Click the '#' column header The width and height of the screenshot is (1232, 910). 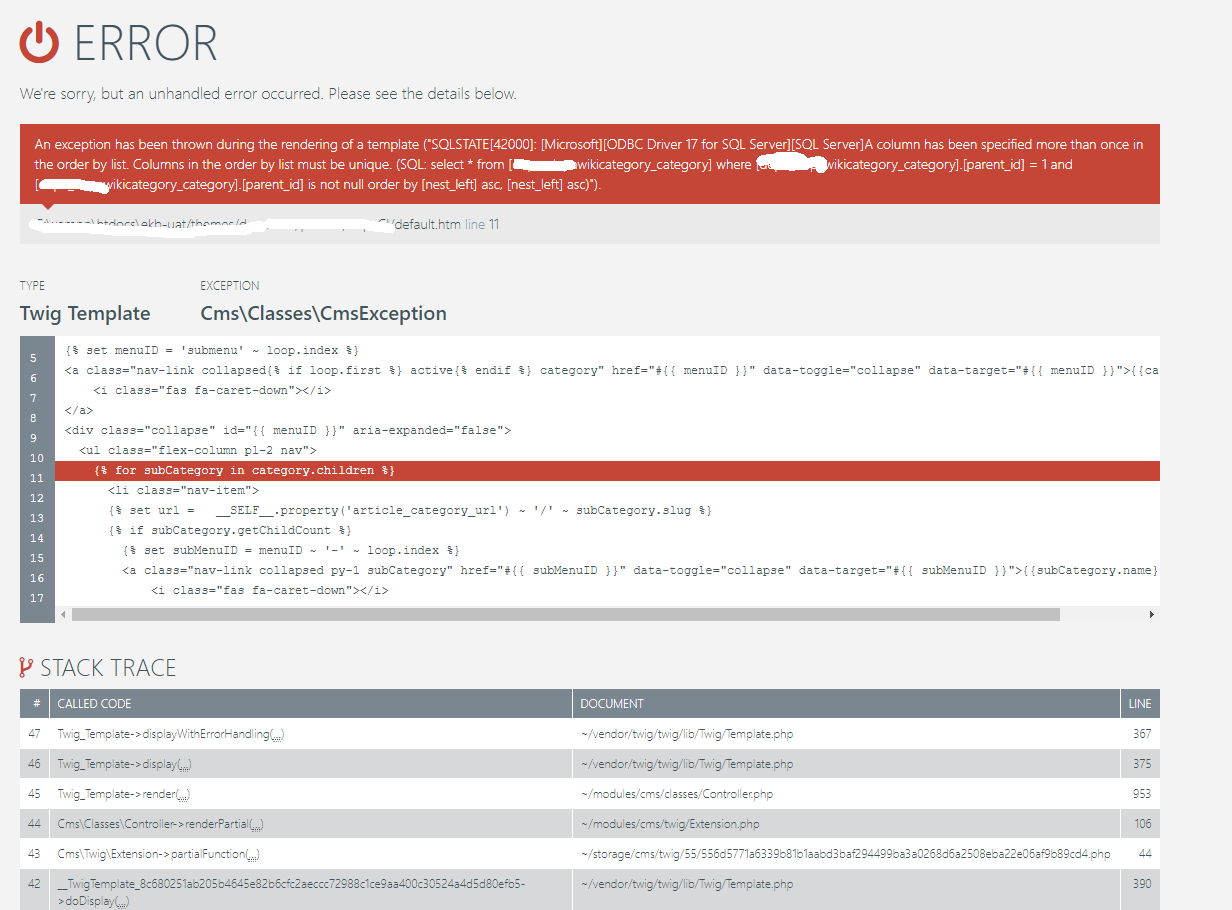coord(37,704)
